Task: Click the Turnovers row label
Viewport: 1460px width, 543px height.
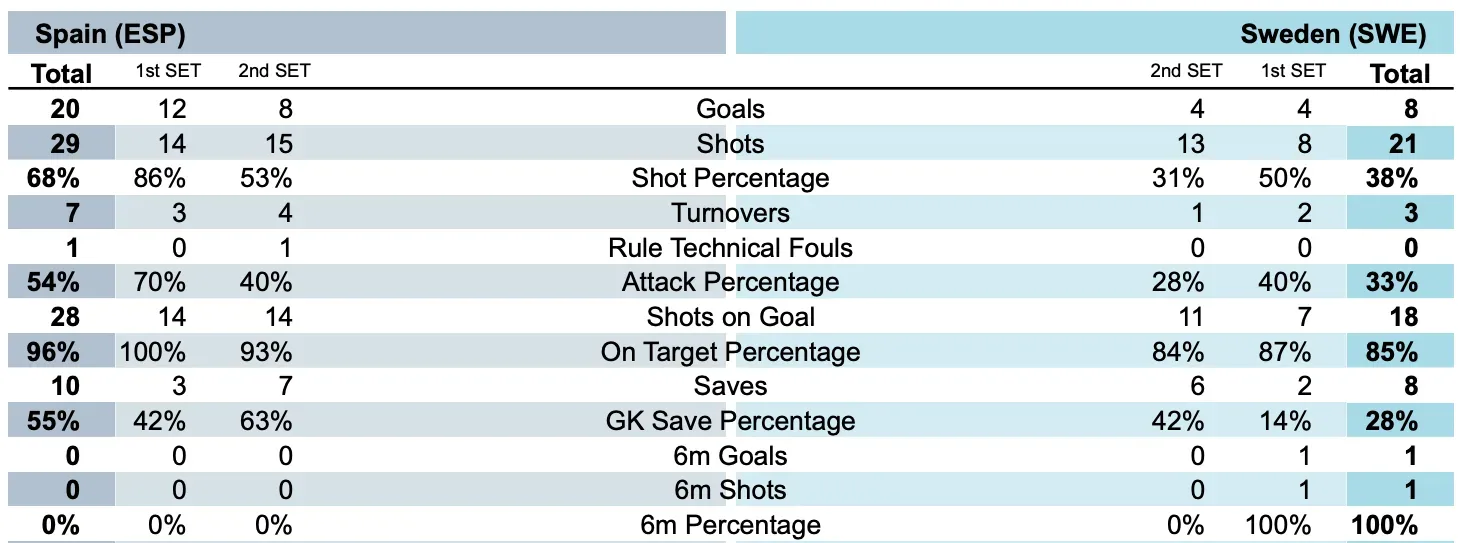Action: click(730, 213)
